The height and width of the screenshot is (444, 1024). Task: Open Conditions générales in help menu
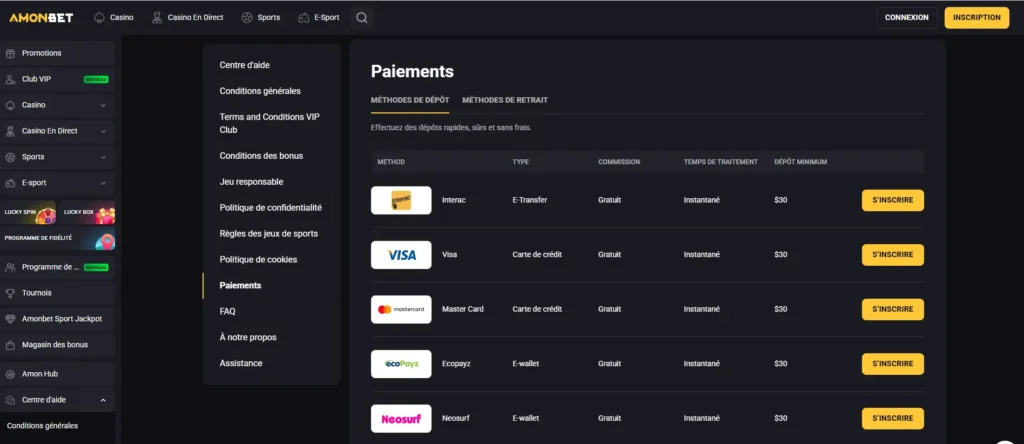point(260,91)
